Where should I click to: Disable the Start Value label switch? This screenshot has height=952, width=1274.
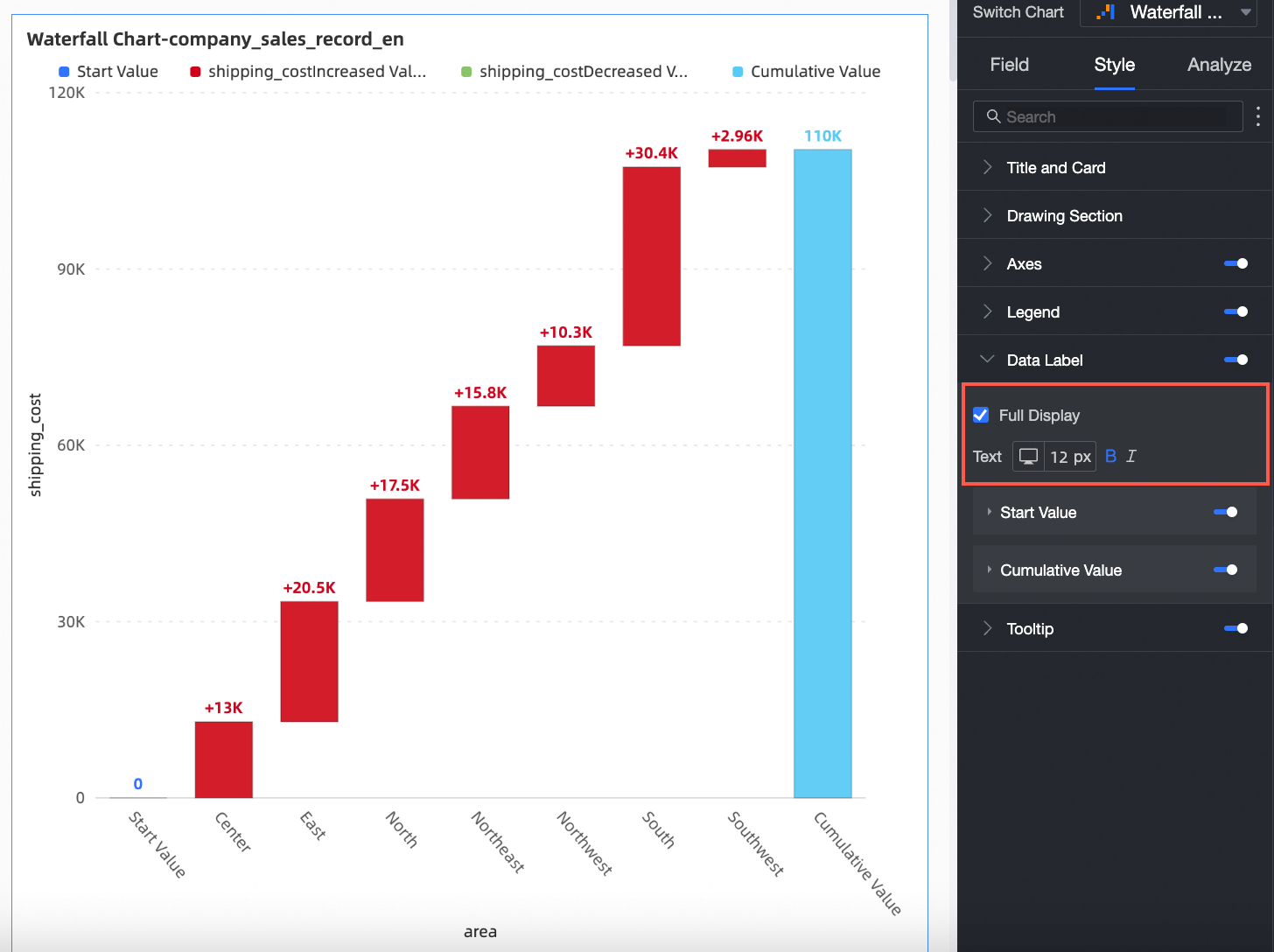pyautogui.click(x=1226, y=512)
